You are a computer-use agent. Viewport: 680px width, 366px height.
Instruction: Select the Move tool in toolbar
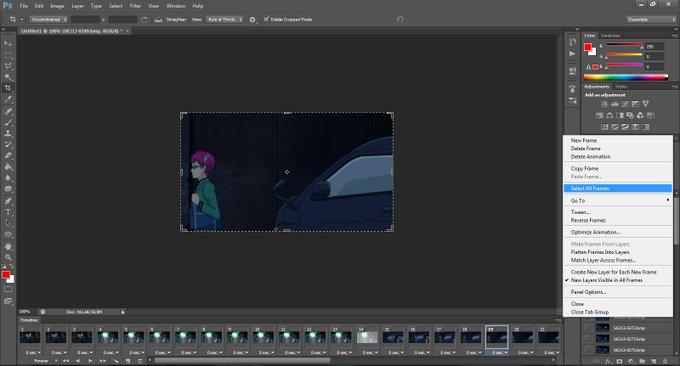(x=8, y=44)
